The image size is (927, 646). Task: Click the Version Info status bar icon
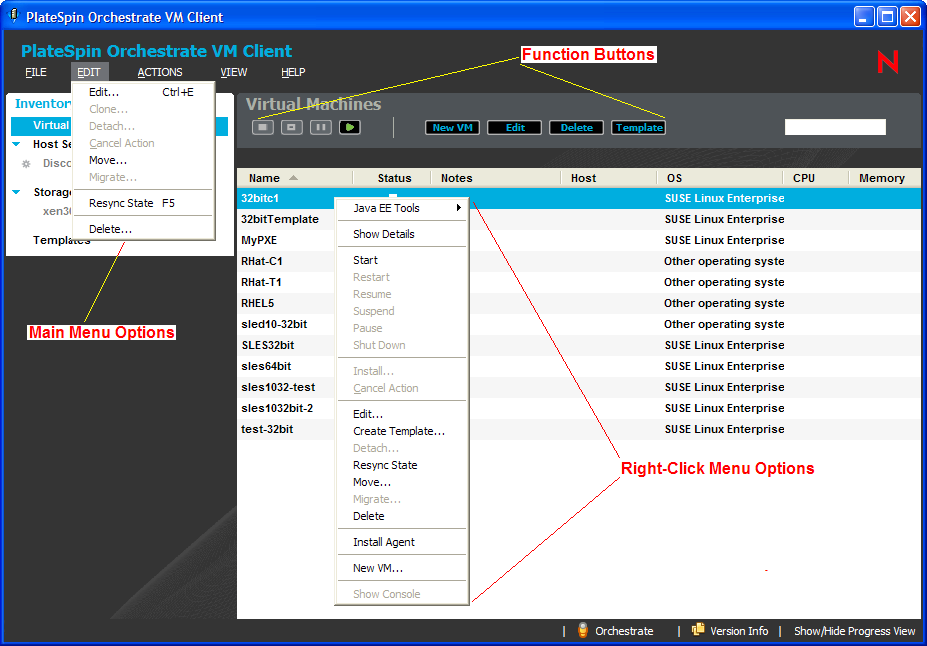click(x=698, y=629)
